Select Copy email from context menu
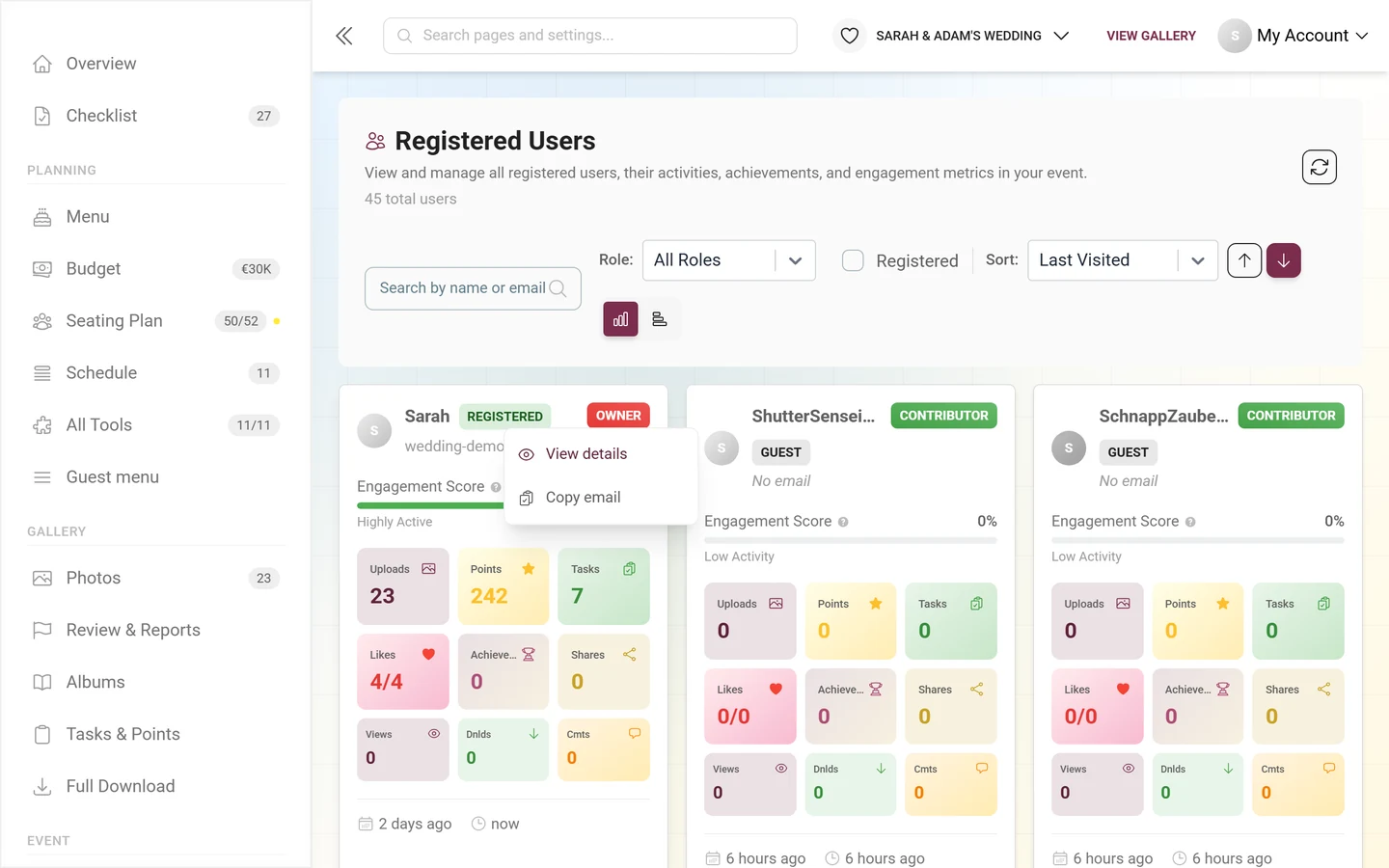 pyautogui.click(x=600, y=498)
